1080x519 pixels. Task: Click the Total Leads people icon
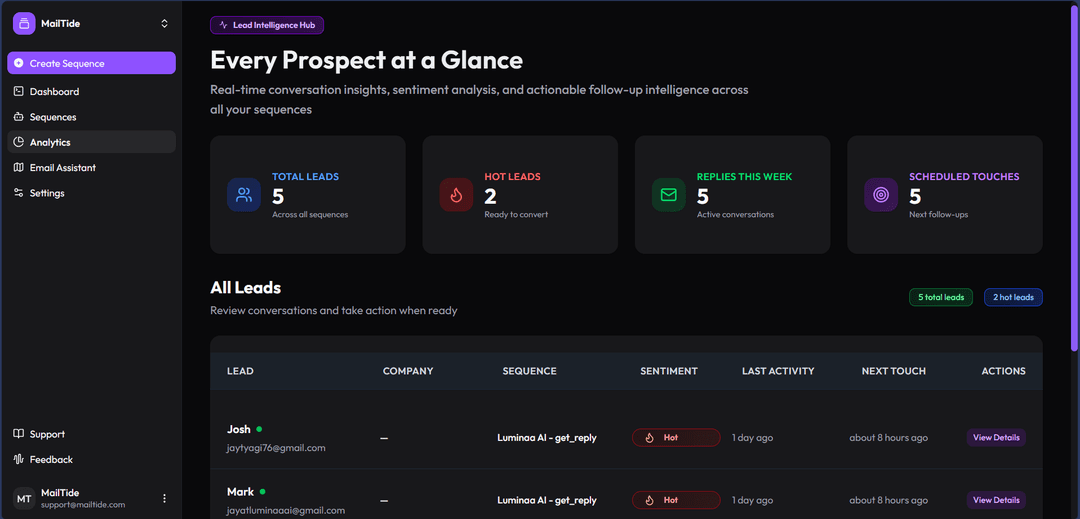pos(244,195)
